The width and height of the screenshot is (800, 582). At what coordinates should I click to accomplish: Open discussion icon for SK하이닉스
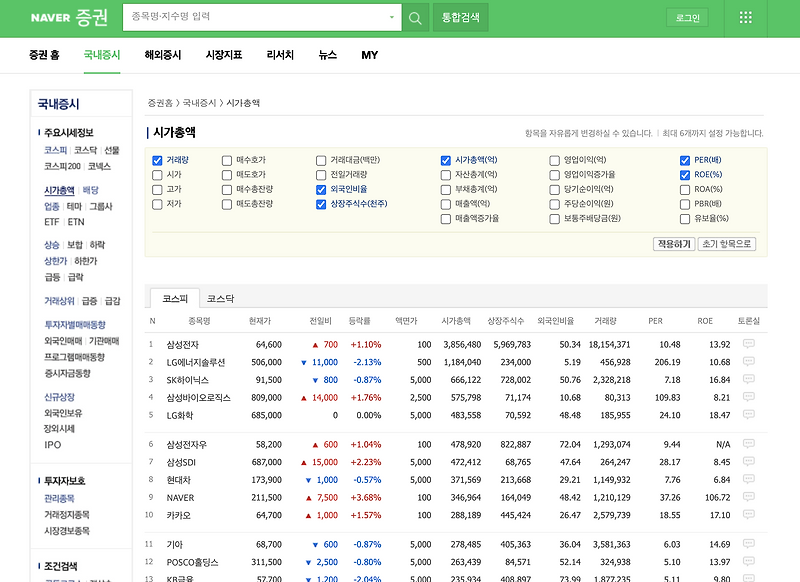tap(748, 379)
